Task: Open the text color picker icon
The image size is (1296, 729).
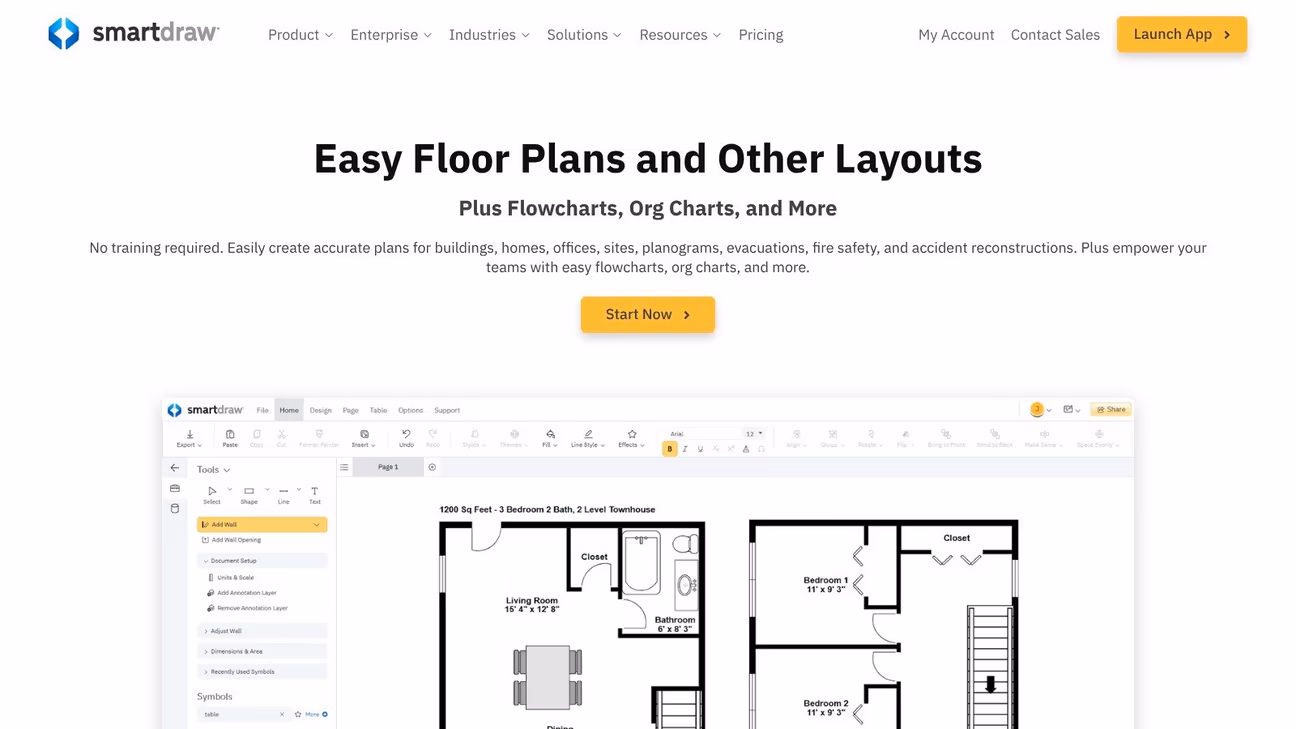Action: 746,449
